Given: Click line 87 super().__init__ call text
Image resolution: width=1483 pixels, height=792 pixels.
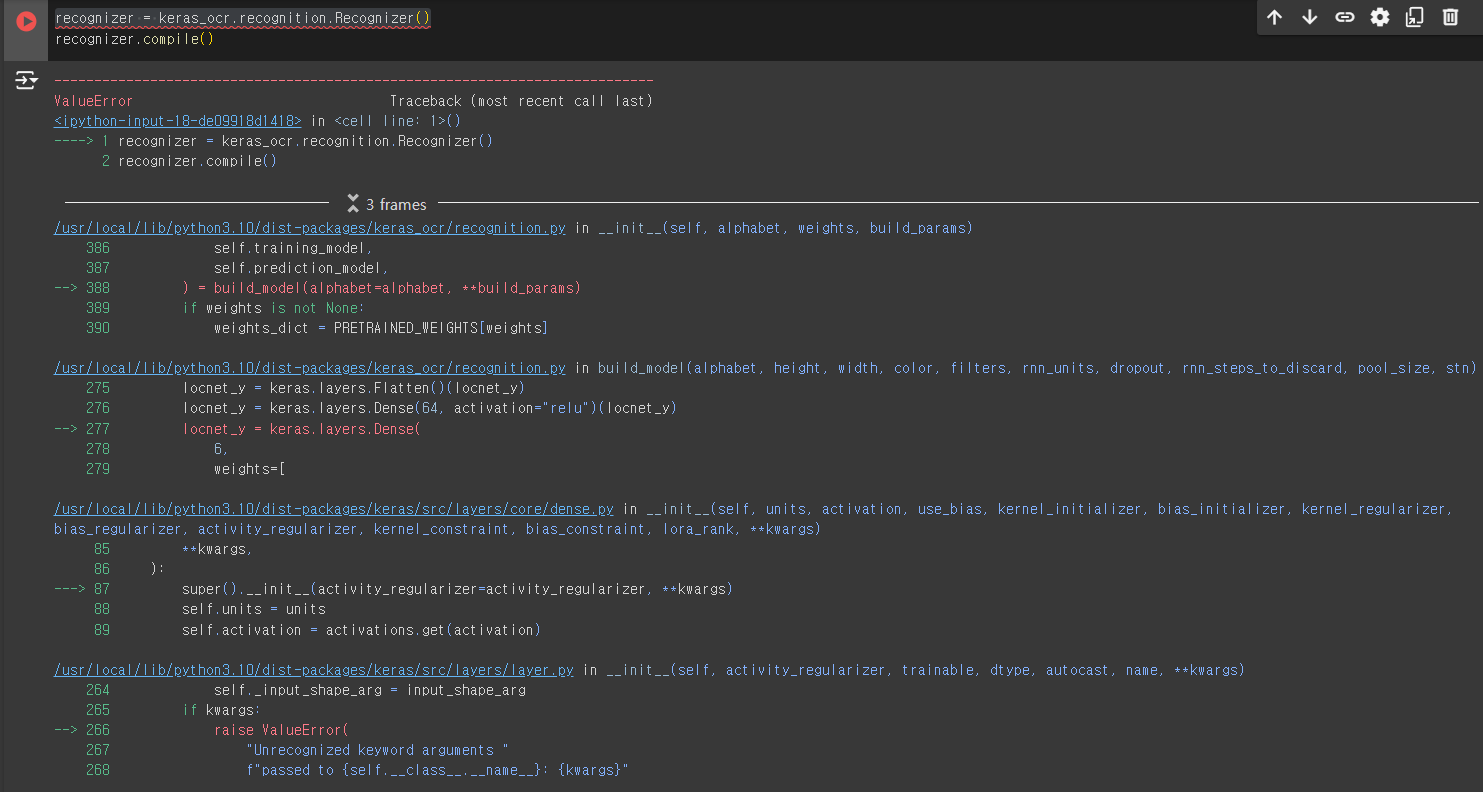Looking at the screenshot, I should pos(457,589).
